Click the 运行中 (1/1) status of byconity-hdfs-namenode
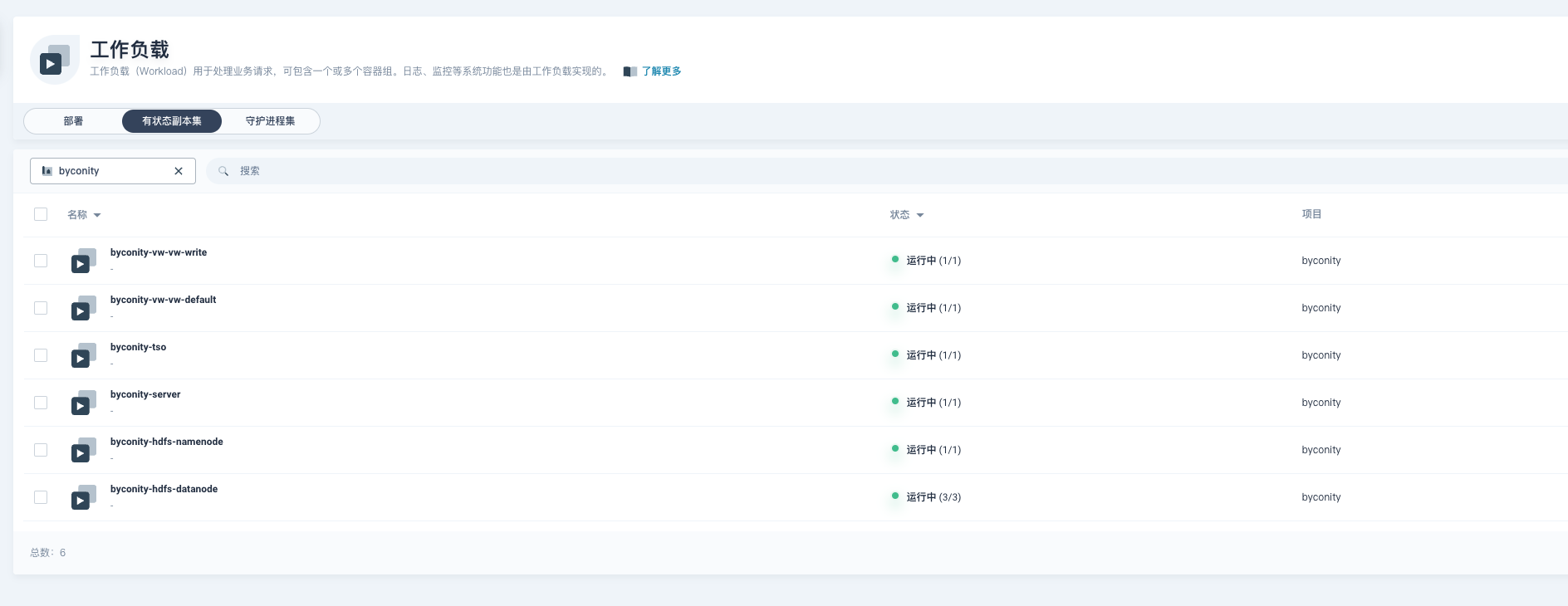 (926, 450)
